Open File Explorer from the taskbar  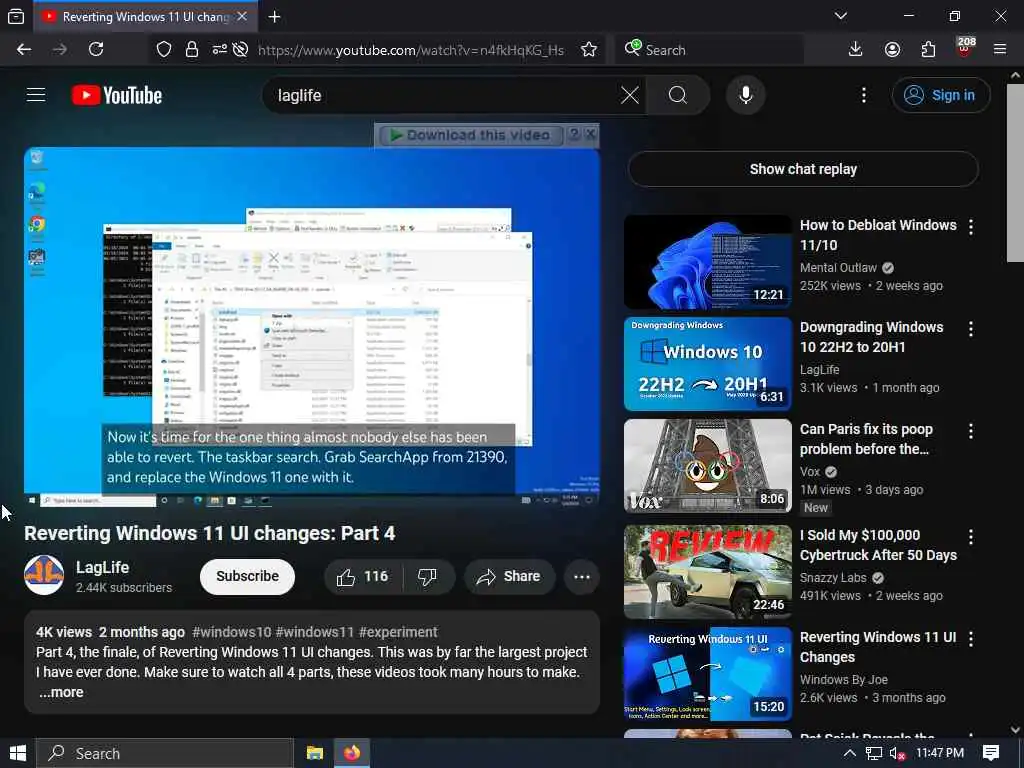click(315, 753)
